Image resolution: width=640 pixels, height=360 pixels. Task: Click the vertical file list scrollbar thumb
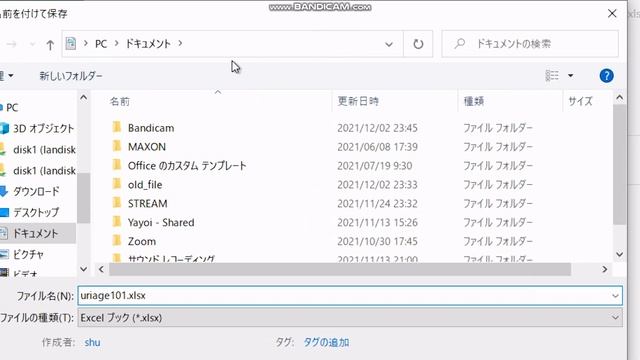coord(619,164)
